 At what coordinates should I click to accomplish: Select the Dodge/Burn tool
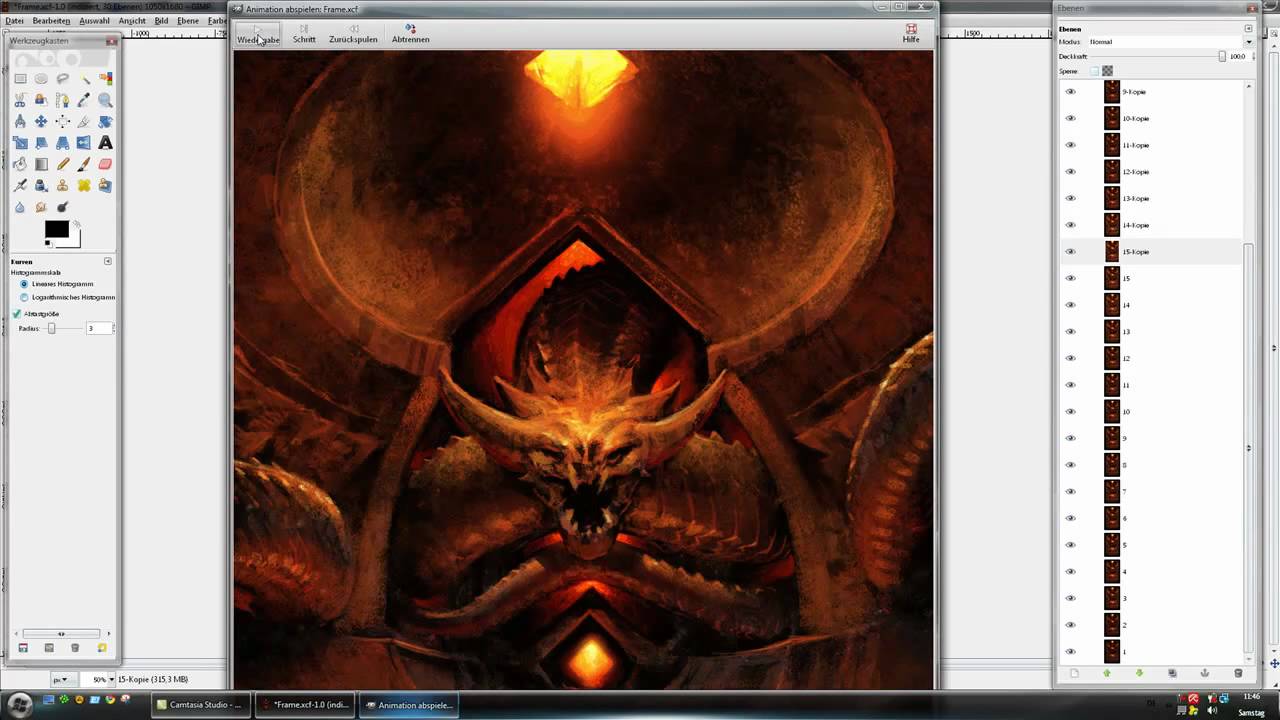pyautogui.click(x=62, y=207)
